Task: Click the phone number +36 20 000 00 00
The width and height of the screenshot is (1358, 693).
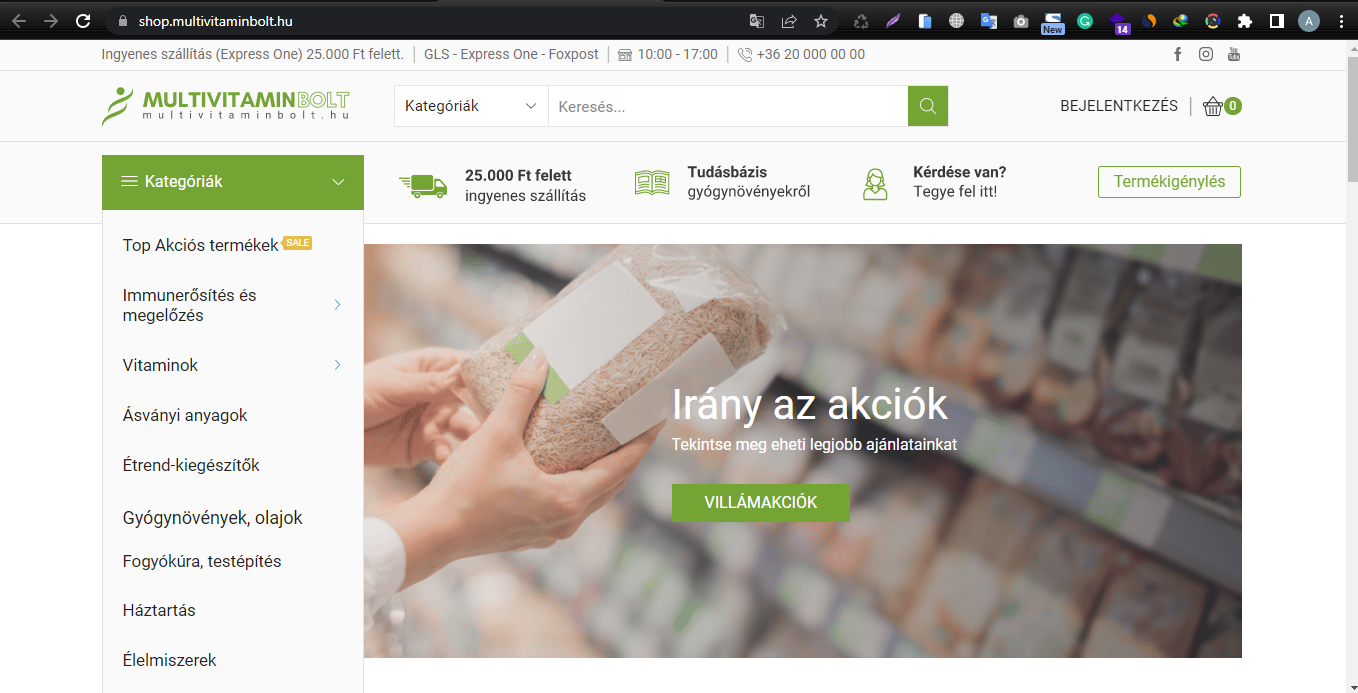Action: [x=811, y=54]
